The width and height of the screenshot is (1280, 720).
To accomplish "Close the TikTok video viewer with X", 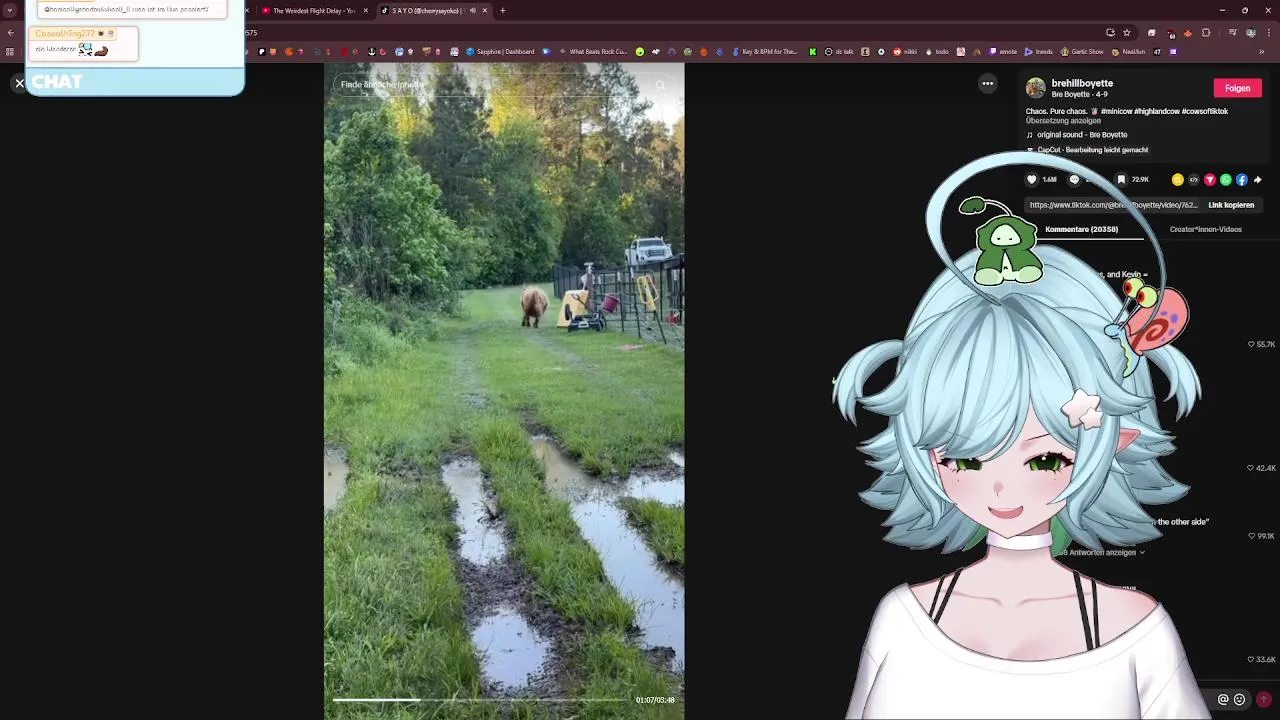I will click(x=19, y=83).
